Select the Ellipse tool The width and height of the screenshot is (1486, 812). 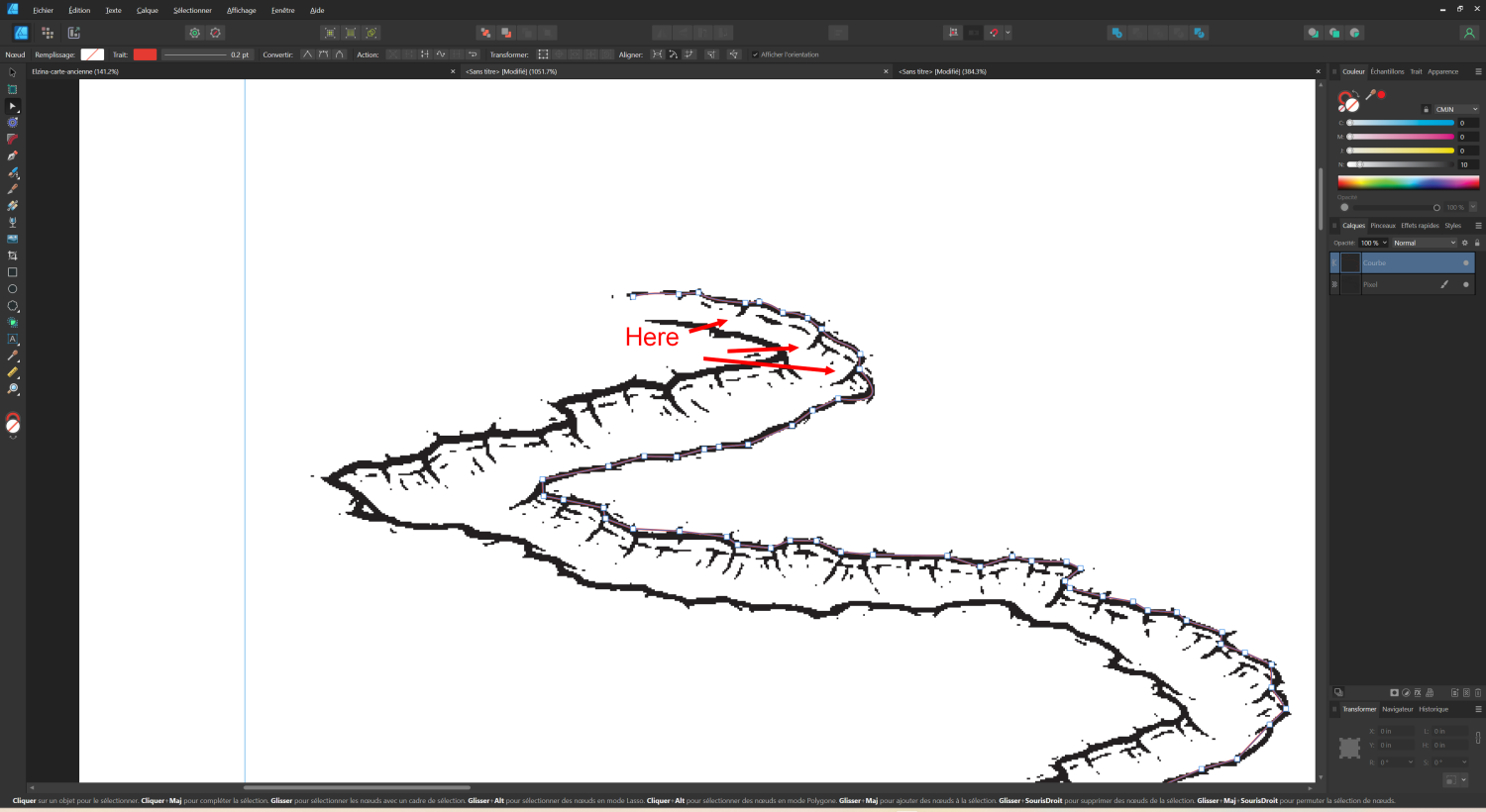(x=12, y=288)
